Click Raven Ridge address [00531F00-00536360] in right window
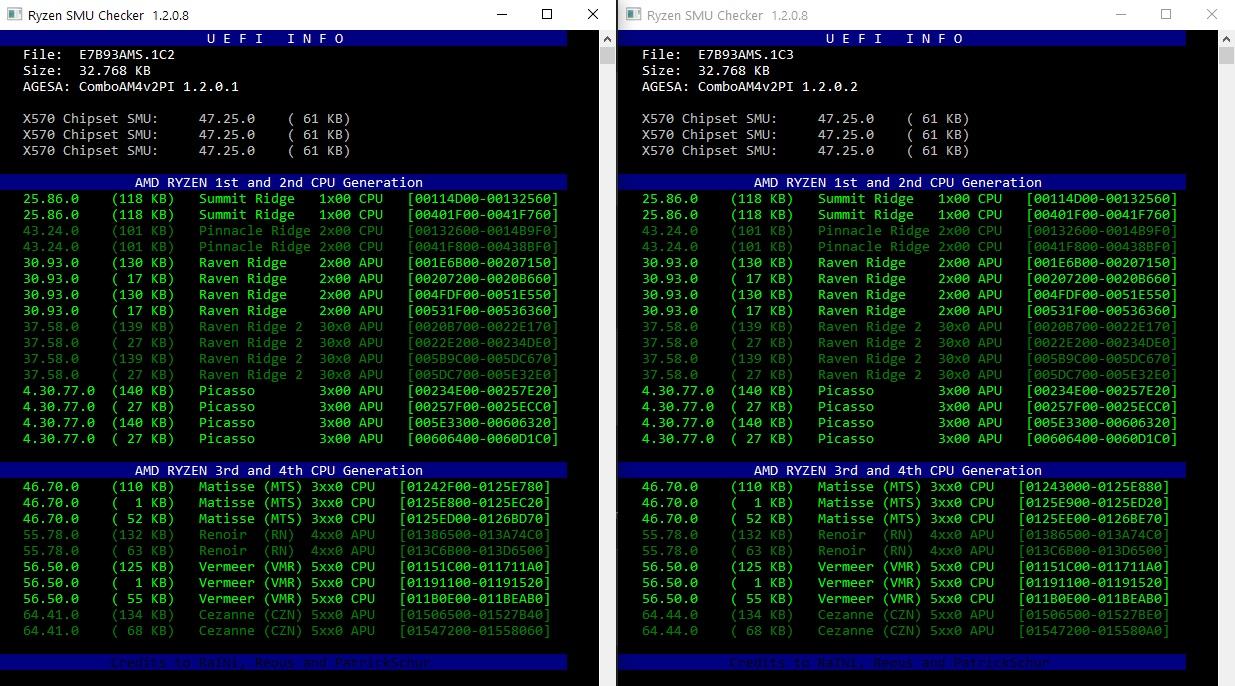Screen dimensions: 1235x686 [x=1102, y=310]
